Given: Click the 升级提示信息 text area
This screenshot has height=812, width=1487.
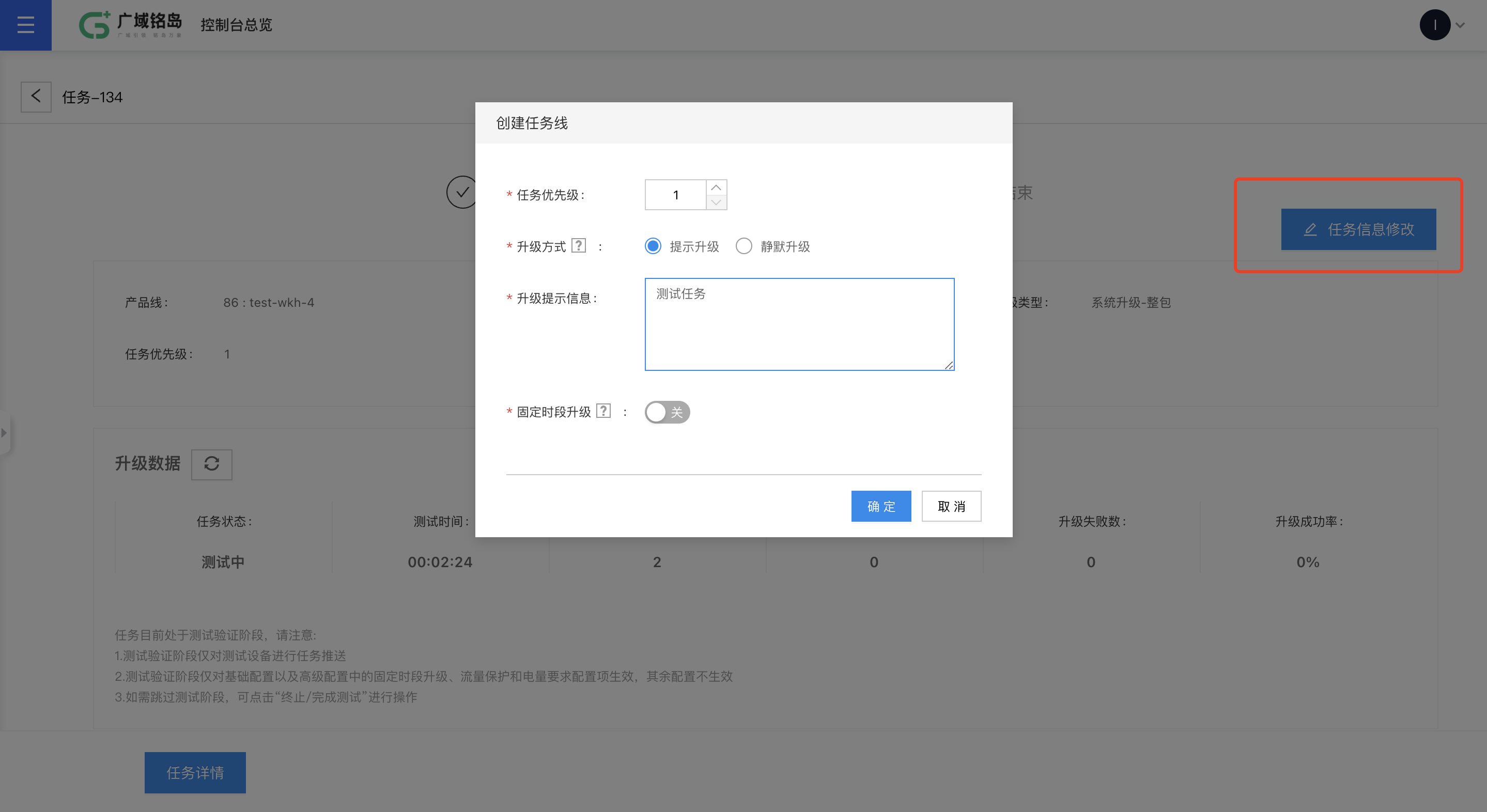Looking at the screenshot, I should [x=799, y=324].
